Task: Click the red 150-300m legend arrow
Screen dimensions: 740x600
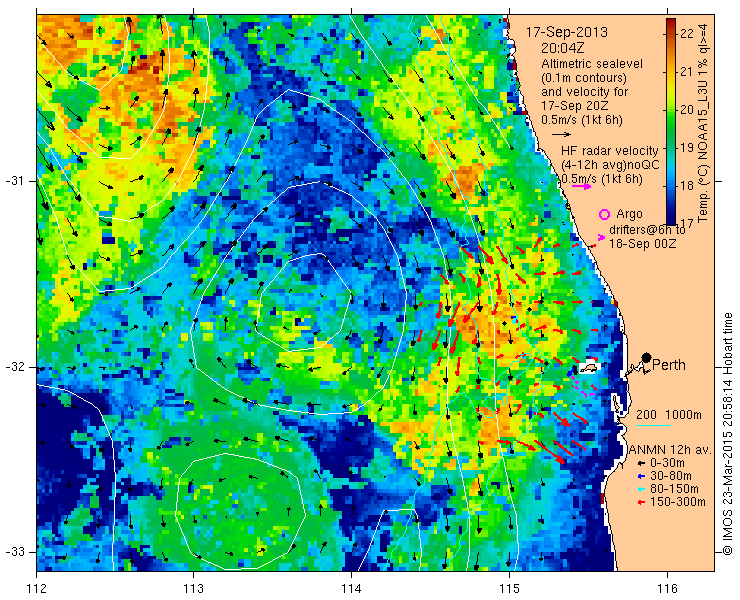Action: point(640,502)
